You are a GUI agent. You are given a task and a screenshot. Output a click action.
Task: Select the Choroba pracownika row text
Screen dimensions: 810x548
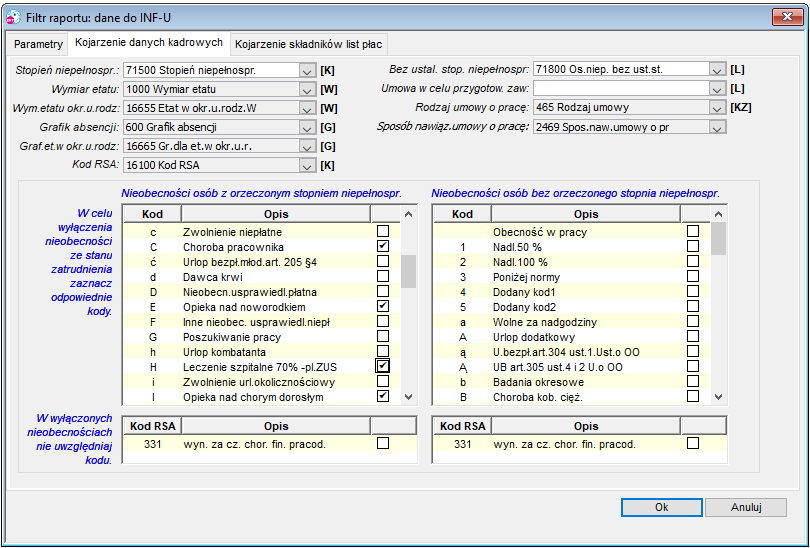[233, 247]
